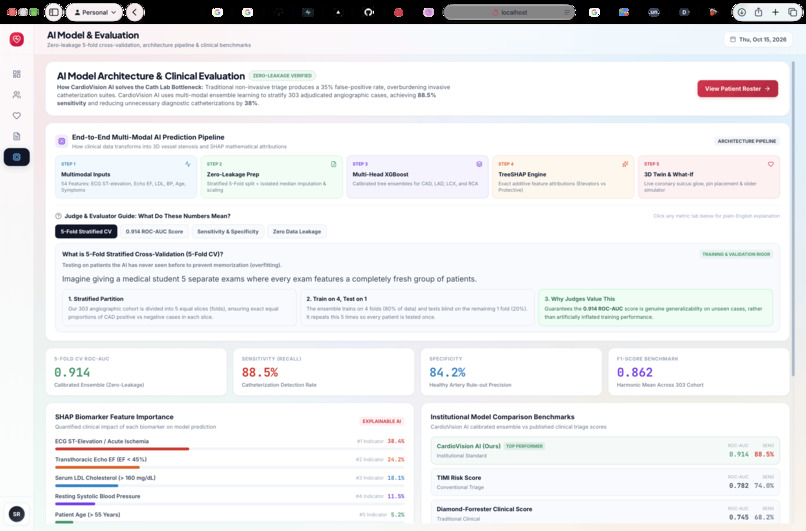806x531 pixels.
Task: Open the TreeSHAP Engine step card
Action: point(563,177)
